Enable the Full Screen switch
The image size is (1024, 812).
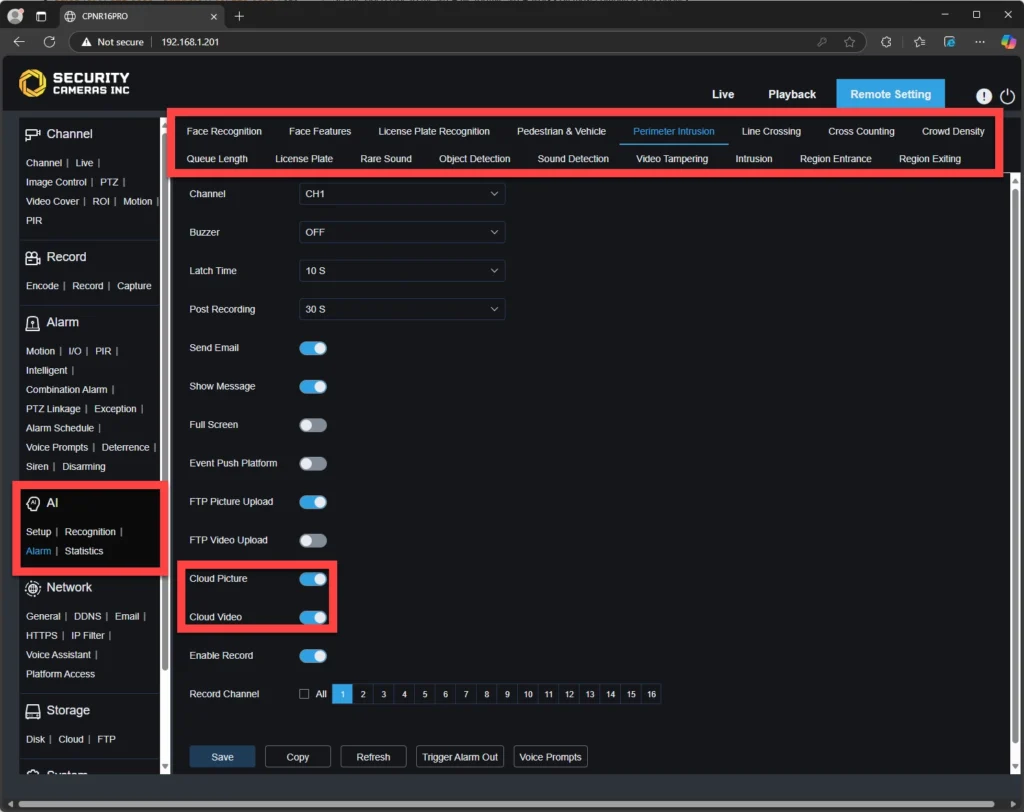(313, 425)
